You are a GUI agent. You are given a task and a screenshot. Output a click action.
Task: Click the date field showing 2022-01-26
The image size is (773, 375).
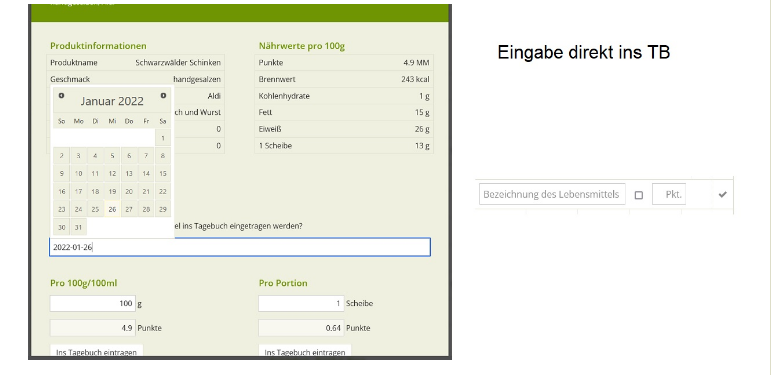pos(240,247)
